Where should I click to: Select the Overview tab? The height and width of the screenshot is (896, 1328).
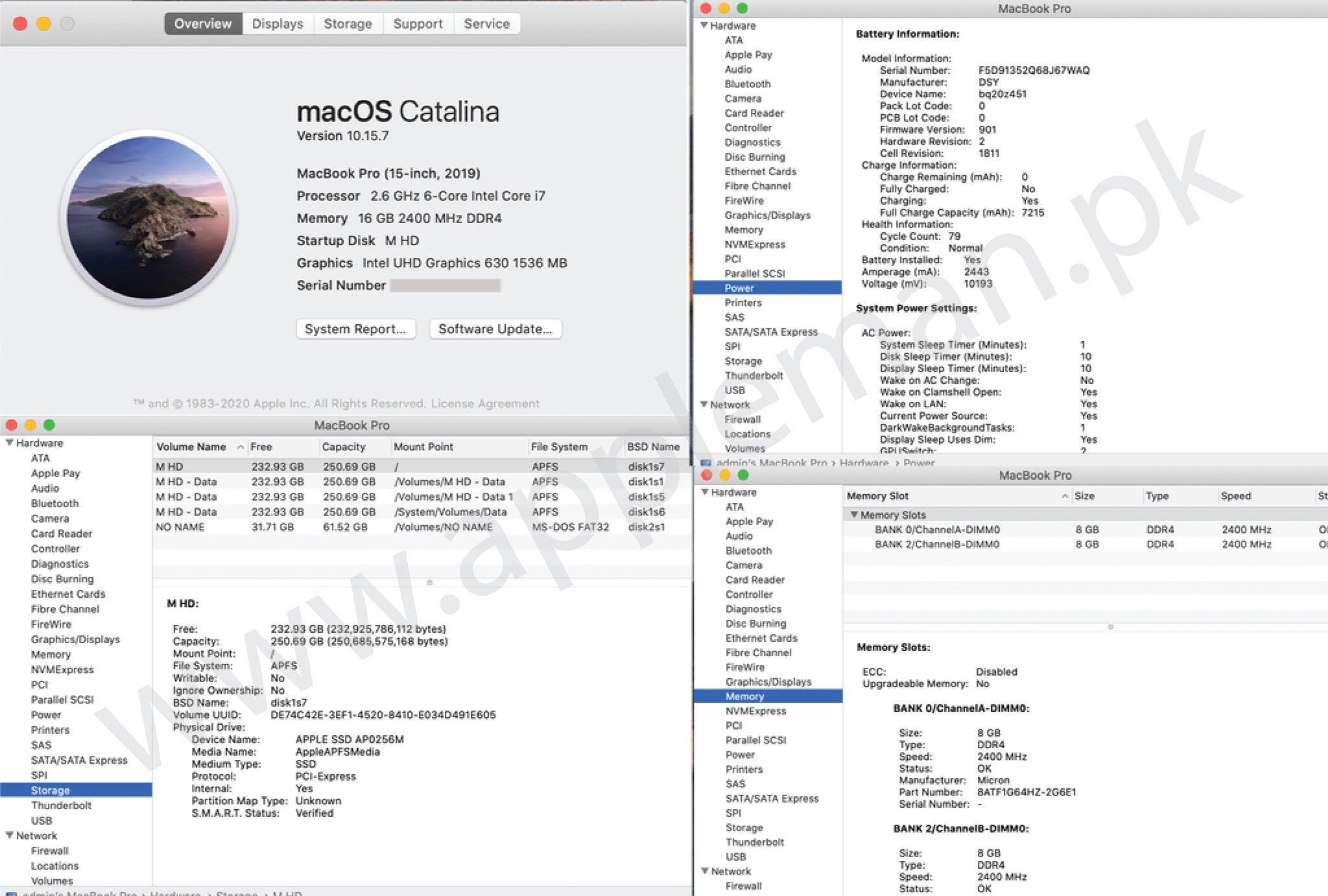(x=203, y=24)
